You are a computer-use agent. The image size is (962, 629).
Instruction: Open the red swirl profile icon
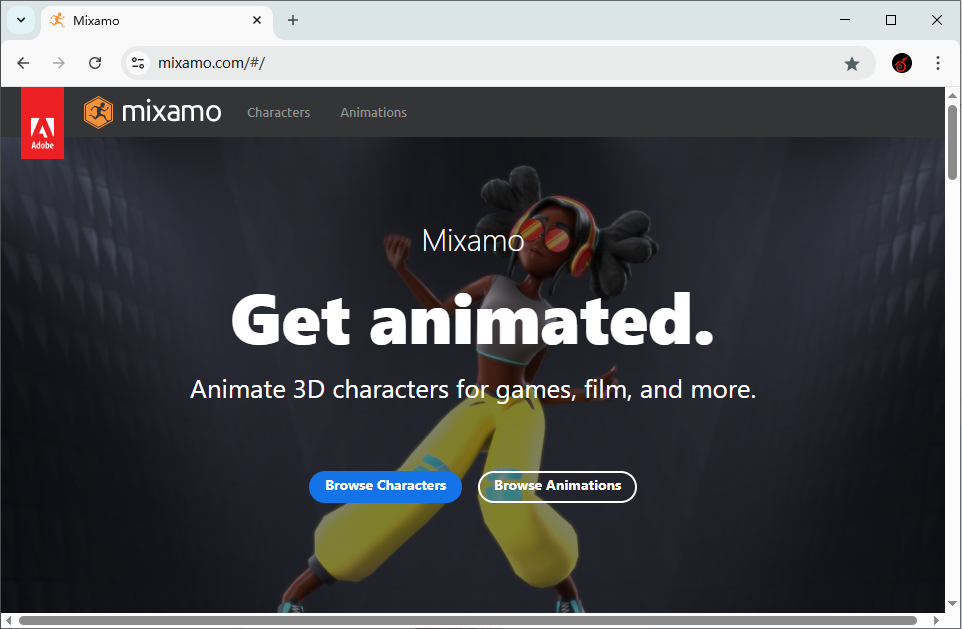pyautogui.click(x=902, y=63)
